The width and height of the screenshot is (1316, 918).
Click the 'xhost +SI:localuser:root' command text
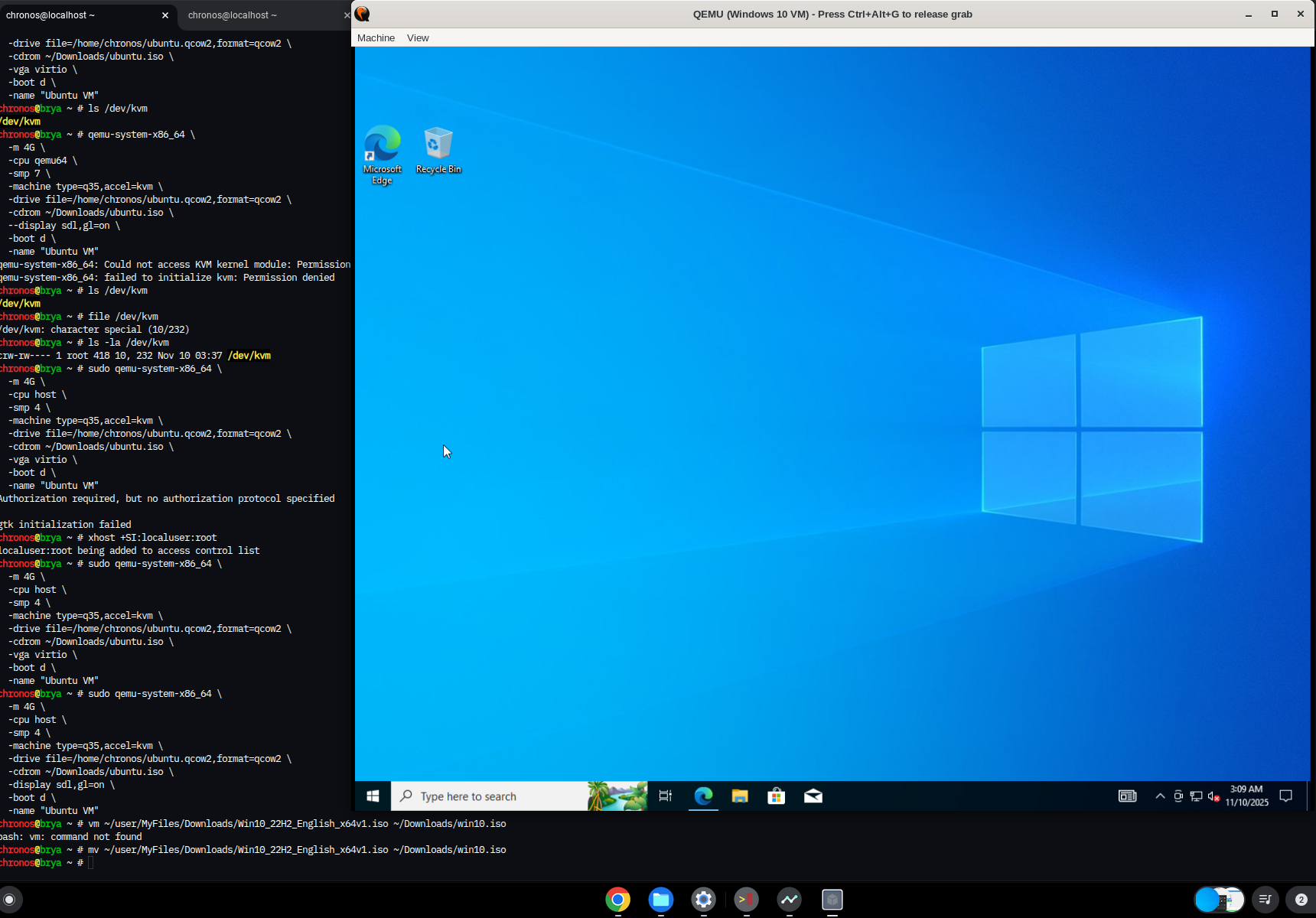tap(152, 538)
